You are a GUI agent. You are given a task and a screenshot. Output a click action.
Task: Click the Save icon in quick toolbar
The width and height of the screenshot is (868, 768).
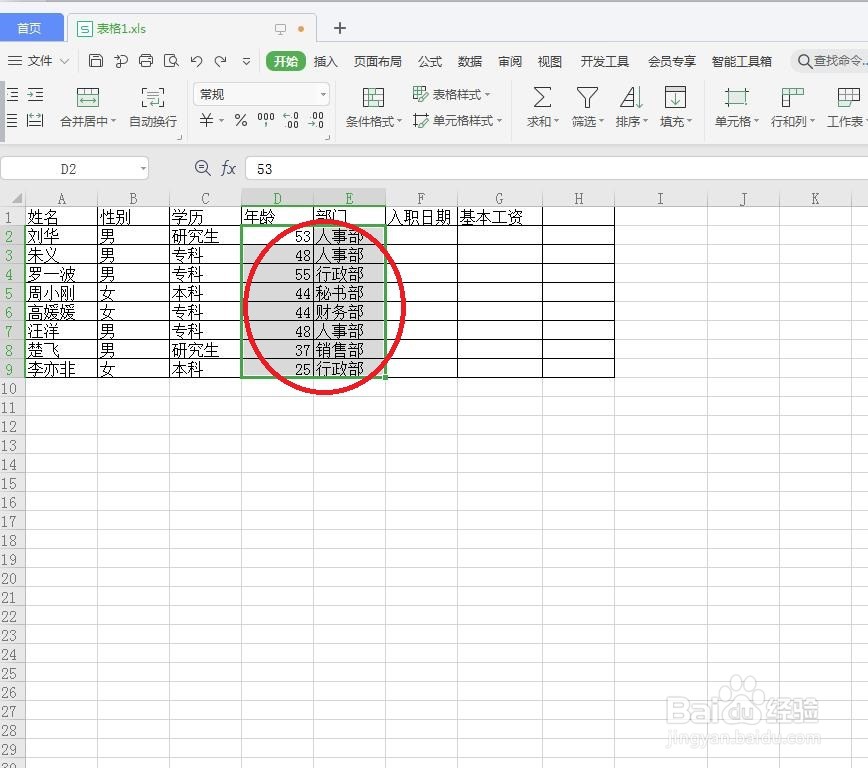point(96,60)
